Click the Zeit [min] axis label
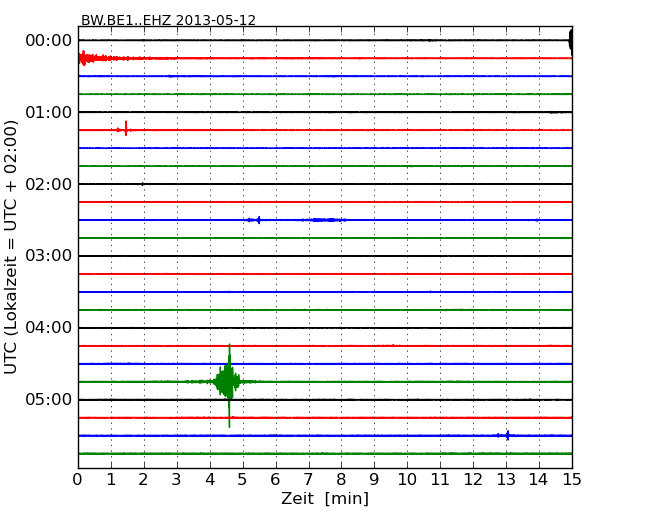Screen dimensions: 650x520 coord(325,499)
